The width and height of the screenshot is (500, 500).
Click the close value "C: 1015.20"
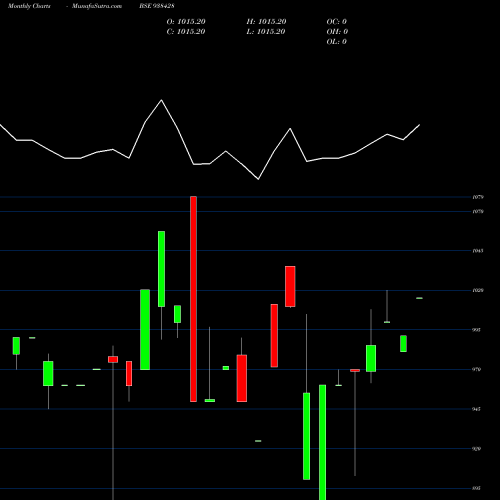[186, 32]
